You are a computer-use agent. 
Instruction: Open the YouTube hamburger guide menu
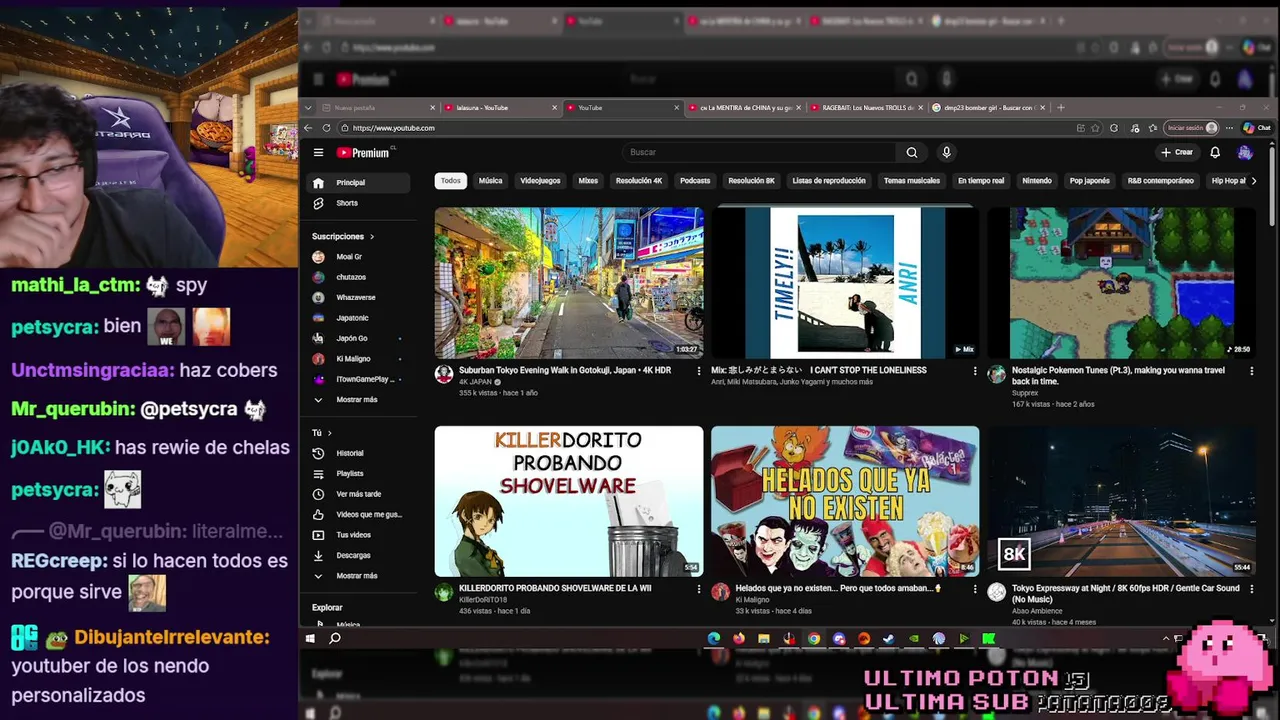[x=318, y=153]
